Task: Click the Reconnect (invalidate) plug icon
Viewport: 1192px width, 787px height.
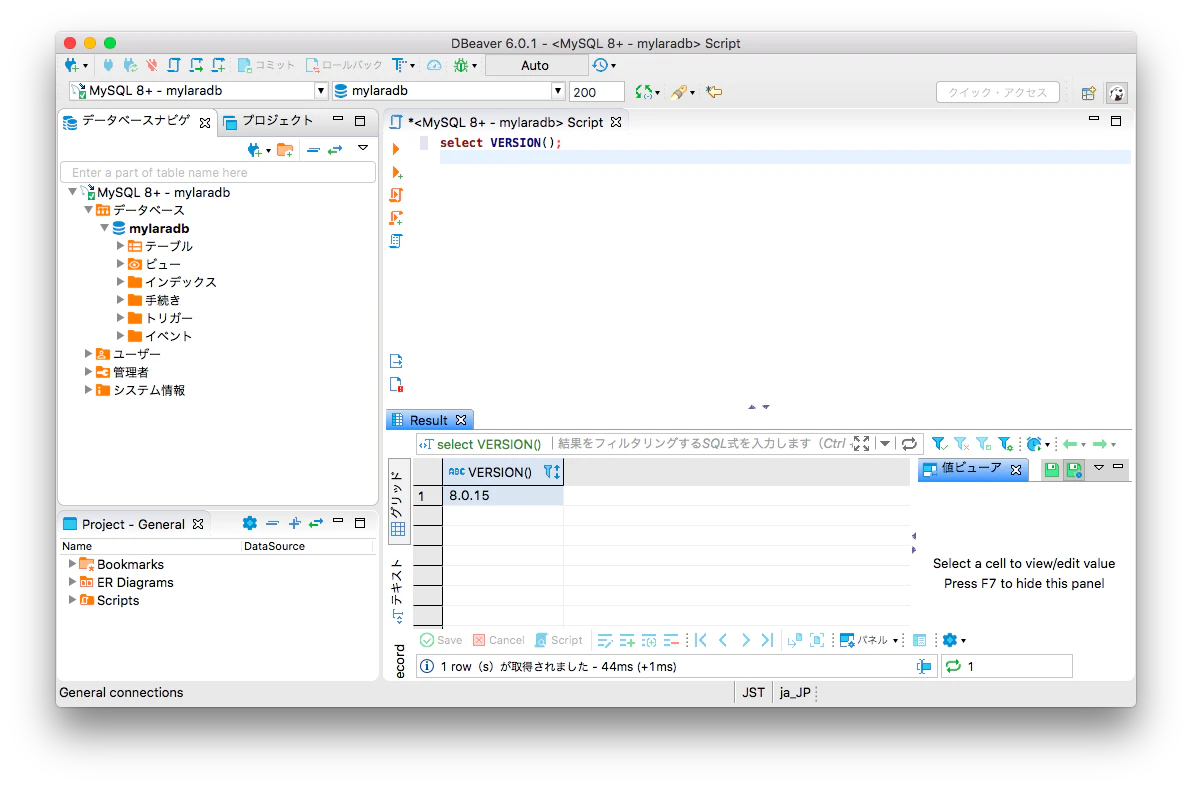Action: [130, 65]
